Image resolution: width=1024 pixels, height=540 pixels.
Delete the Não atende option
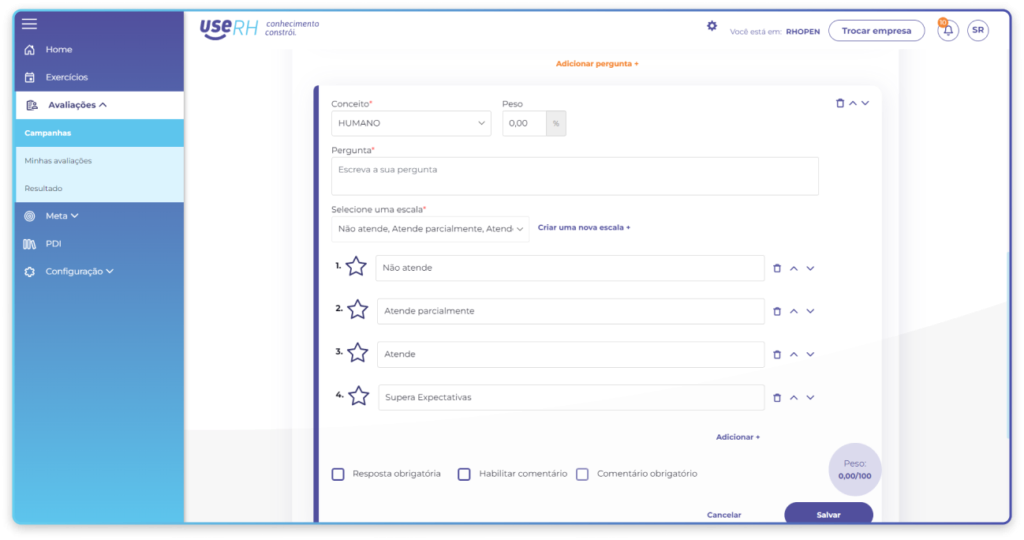pos(777,268)
